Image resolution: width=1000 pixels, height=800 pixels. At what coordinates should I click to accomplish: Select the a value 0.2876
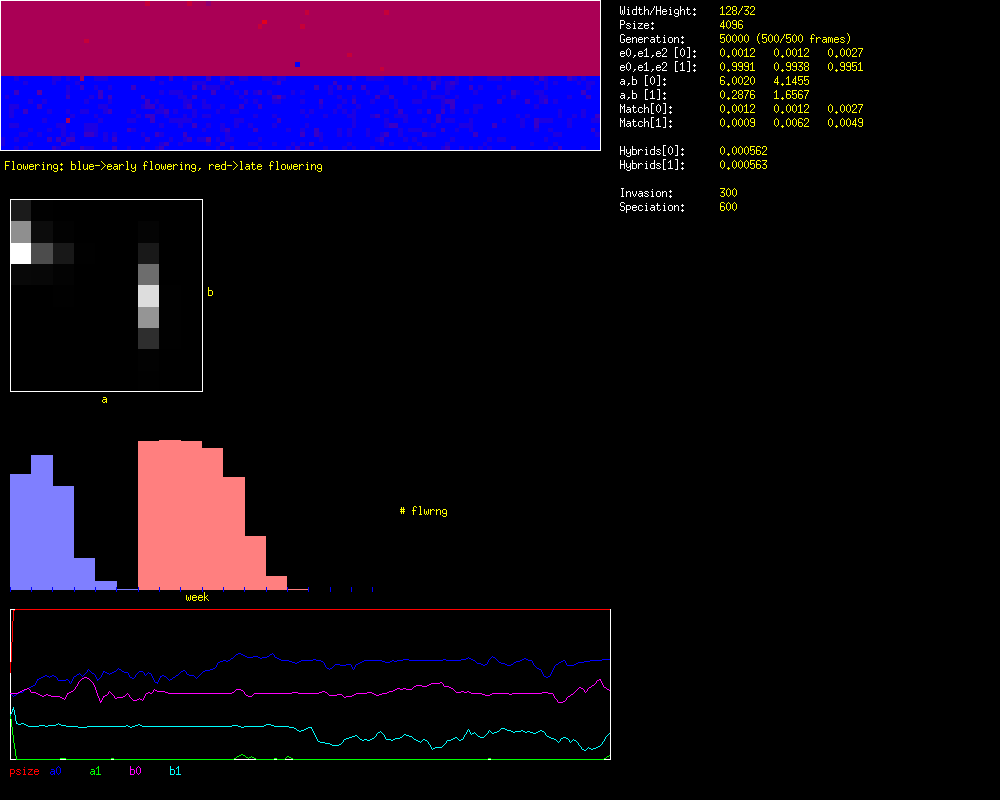[x=737, y=96]
